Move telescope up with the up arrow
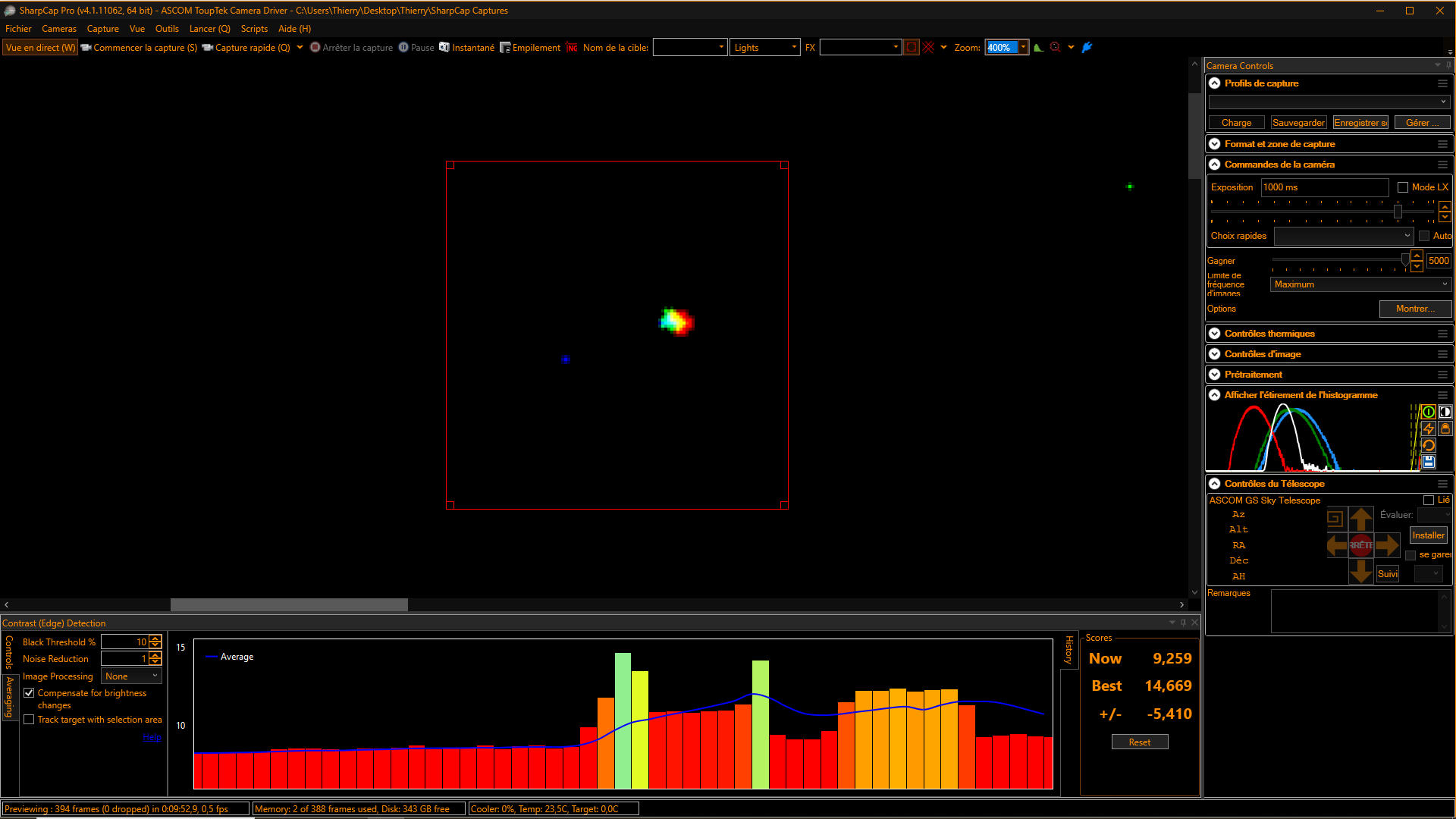 1361,519
